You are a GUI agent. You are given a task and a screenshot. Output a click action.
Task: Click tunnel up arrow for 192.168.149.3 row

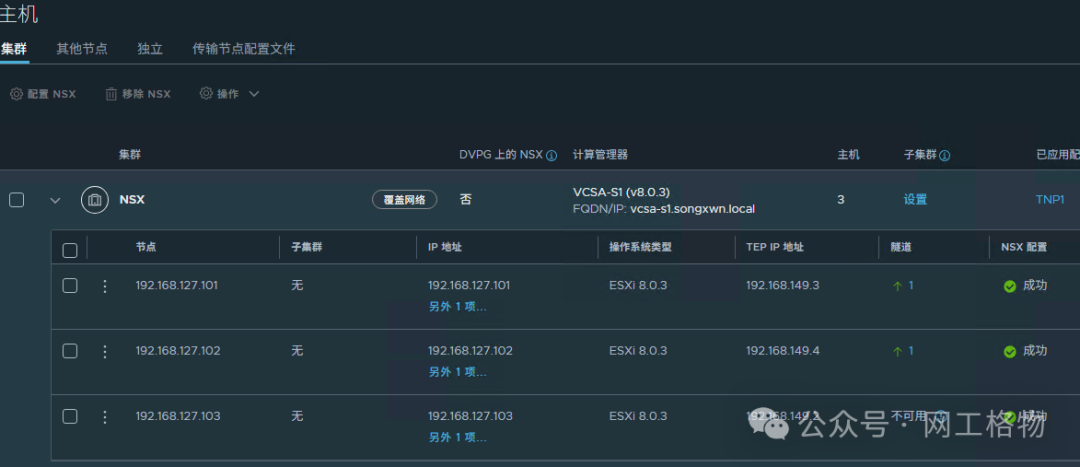(897, 286)
